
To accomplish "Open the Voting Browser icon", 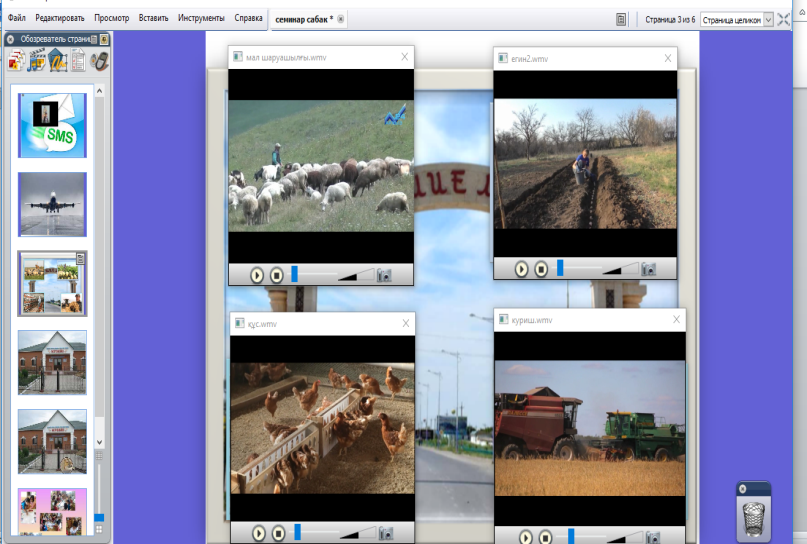I will [x=99, y=60].
